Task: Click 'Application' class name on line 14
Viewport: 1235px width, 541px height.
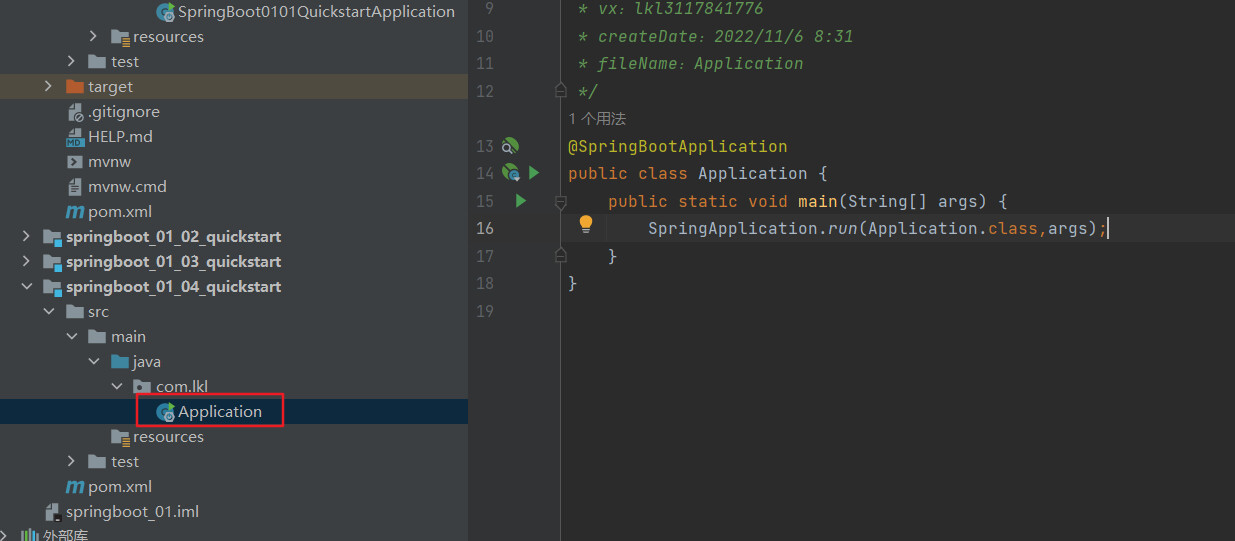Action: pyautogui.click(x=753, y=173)
